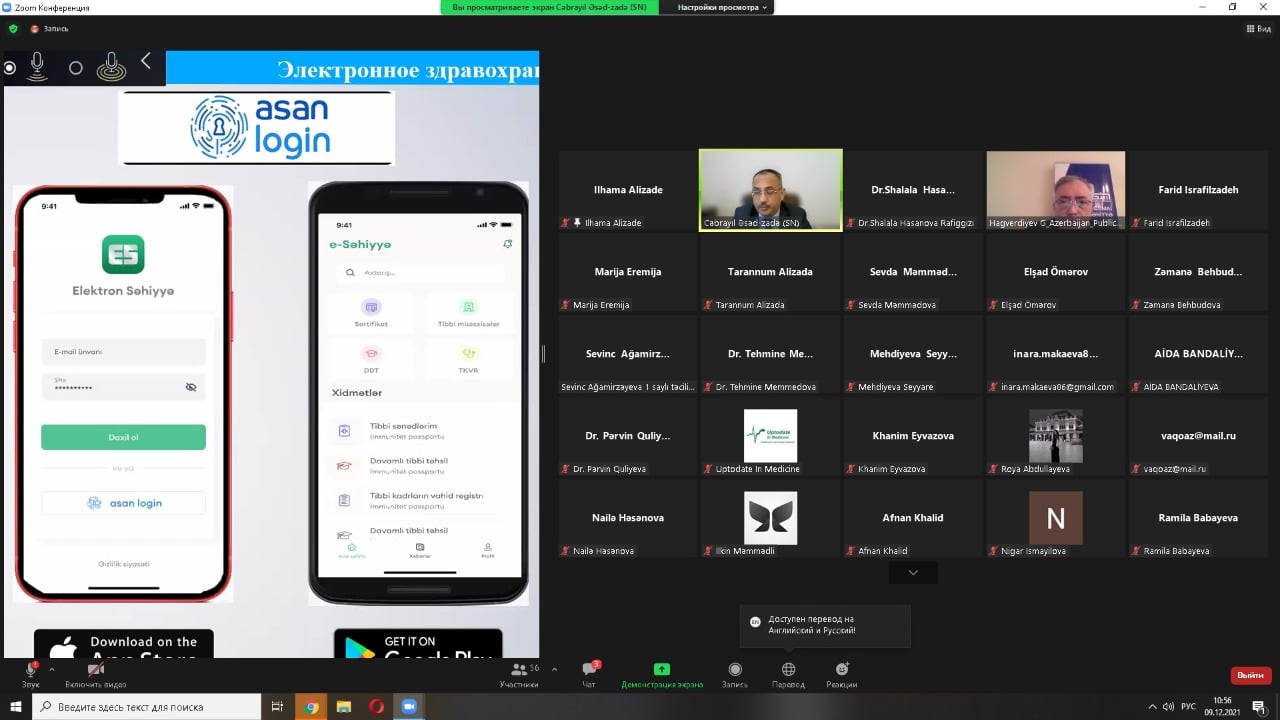The image size is (1280, 720).
Task: Click the Запись record button
Action: click(735, 675)
